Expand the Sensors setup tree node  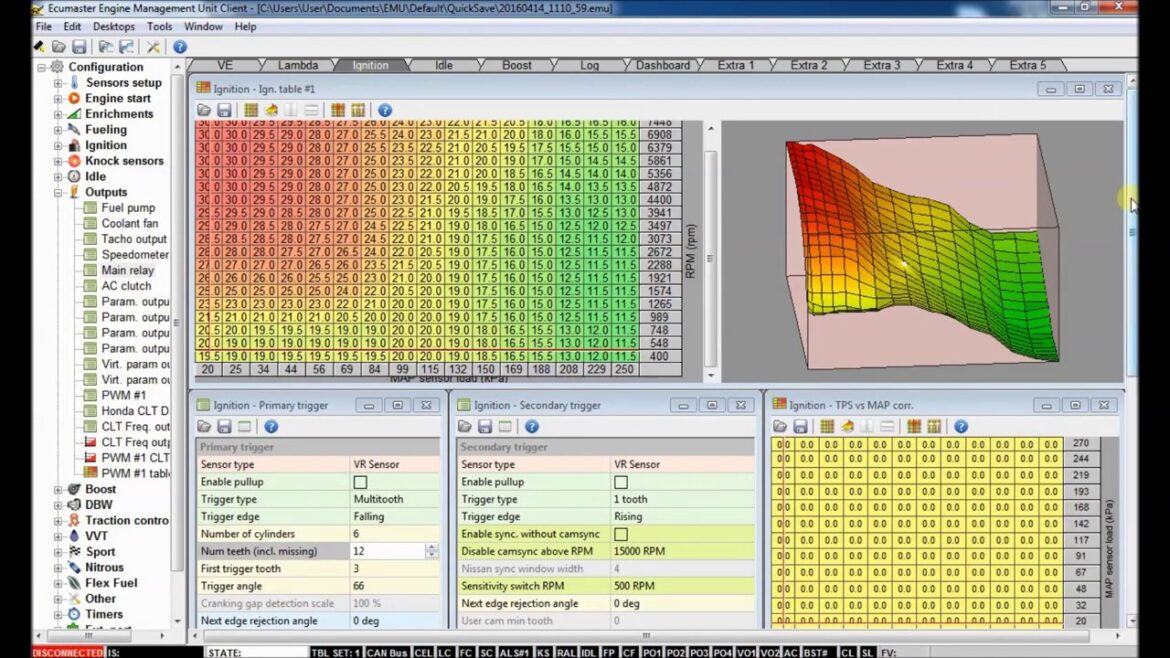tap(58, 83)
